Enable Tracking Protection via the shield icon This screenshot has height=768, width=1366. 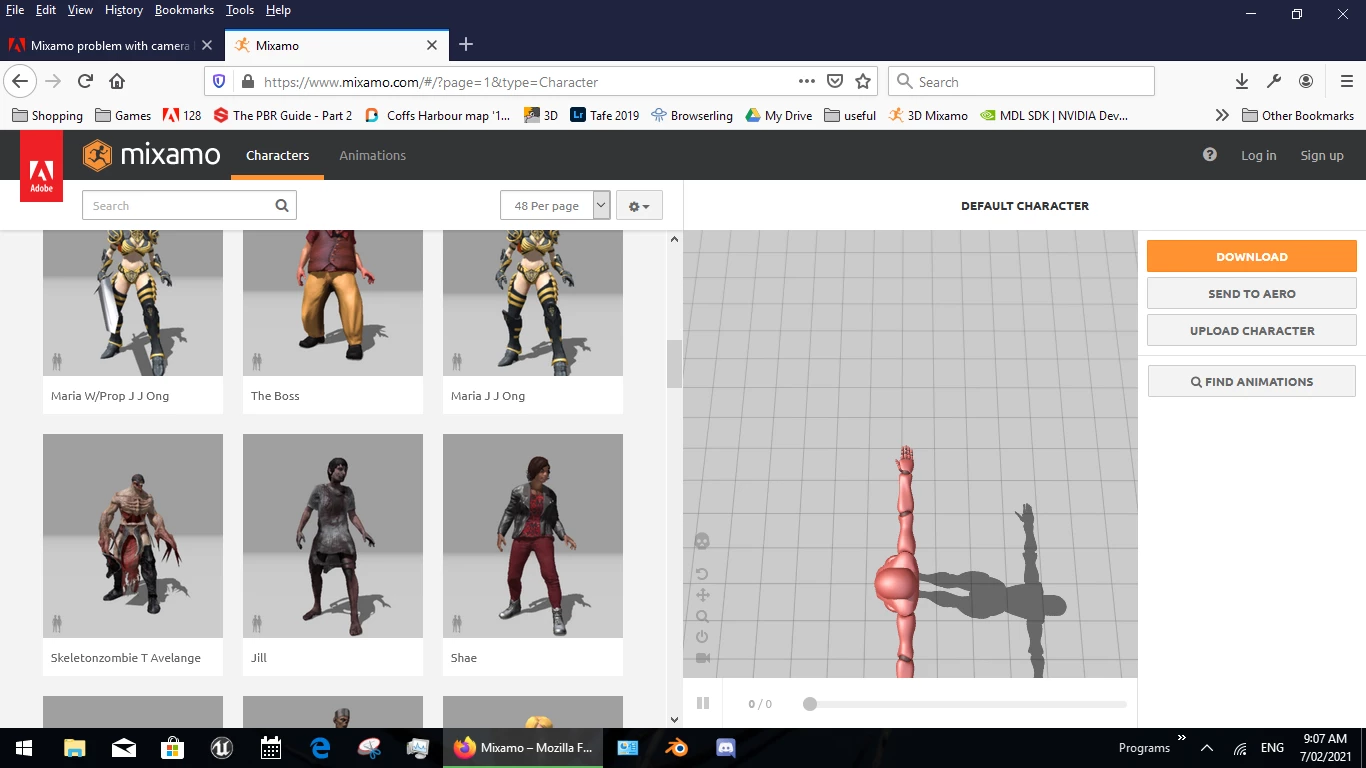pos(219,81)
